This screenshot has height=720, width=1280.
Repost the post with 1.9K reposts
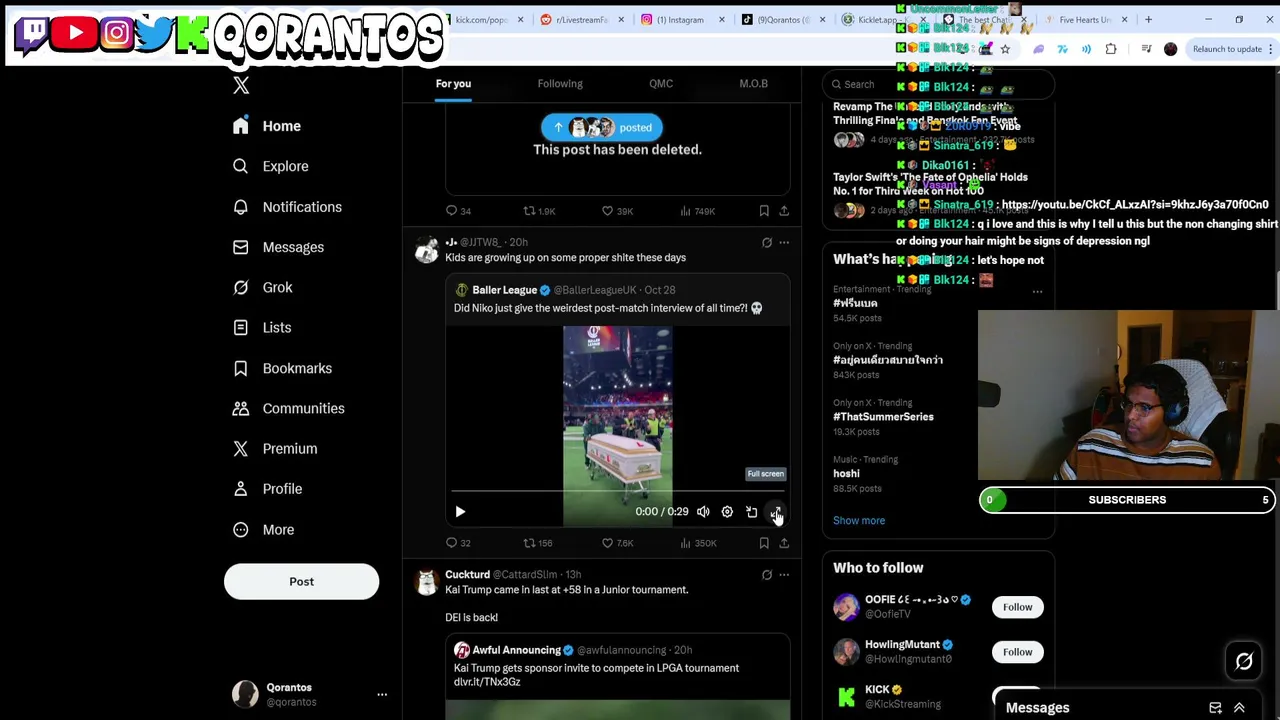click(x=539, y=211)
